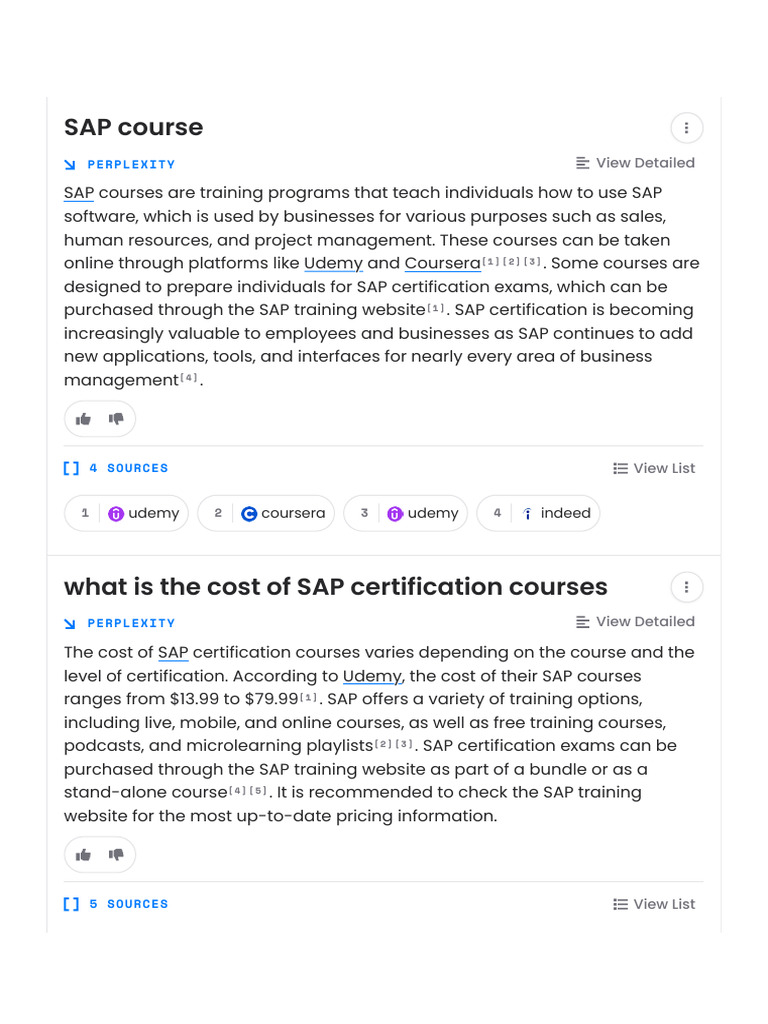Open source 3 Udemy chip
768x1024 pixels.
pyautogui.click(x=406, y=513)
